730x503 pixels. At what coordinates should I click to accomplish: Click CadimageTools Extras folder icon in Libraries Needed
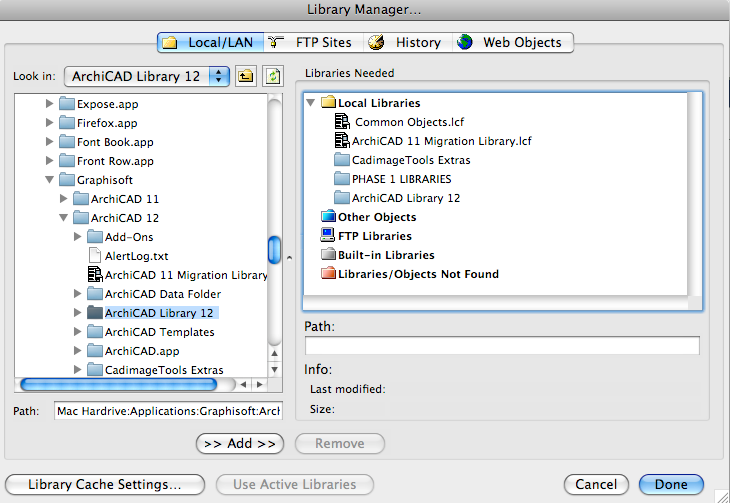[x=342, y=160]
